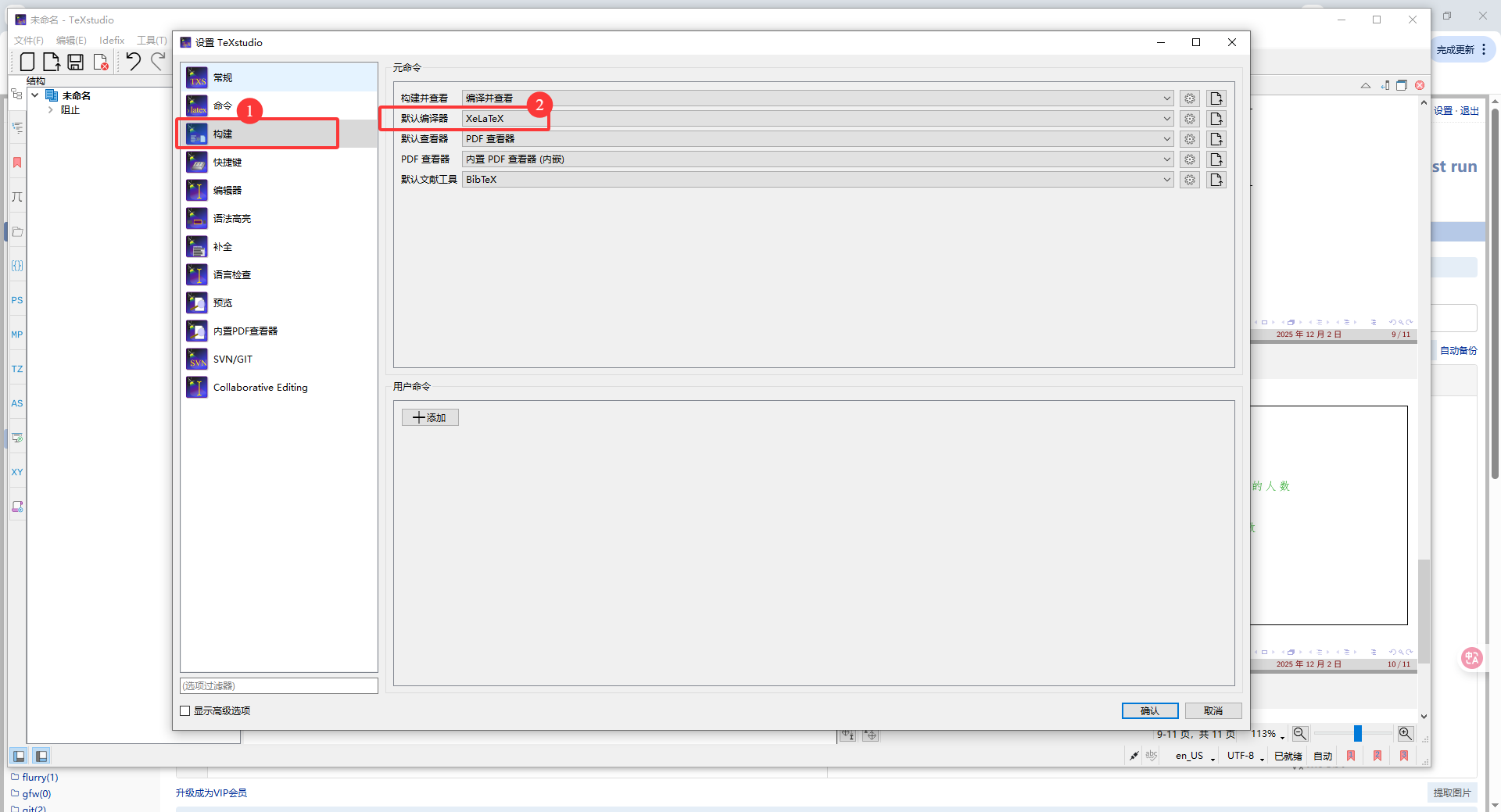Select 预览 settings category
1501x812 pixels.
[279, 302]
